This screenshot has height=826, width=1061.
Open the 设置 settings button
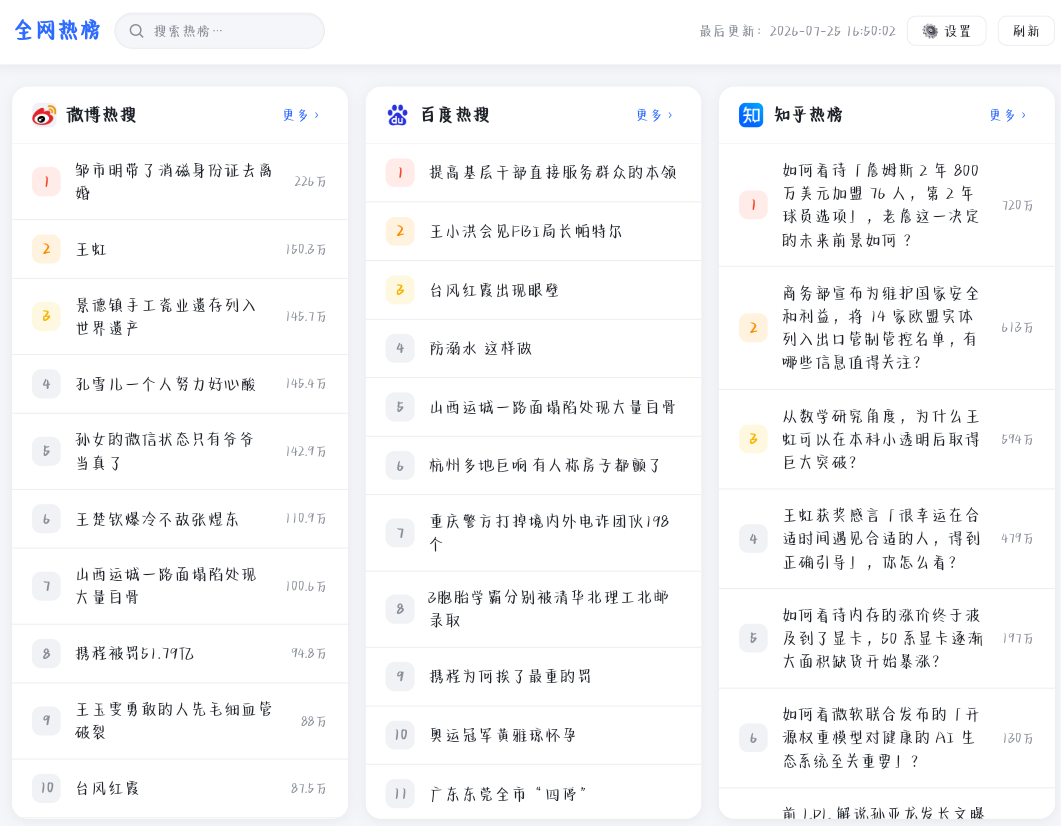tap(947, 31)
